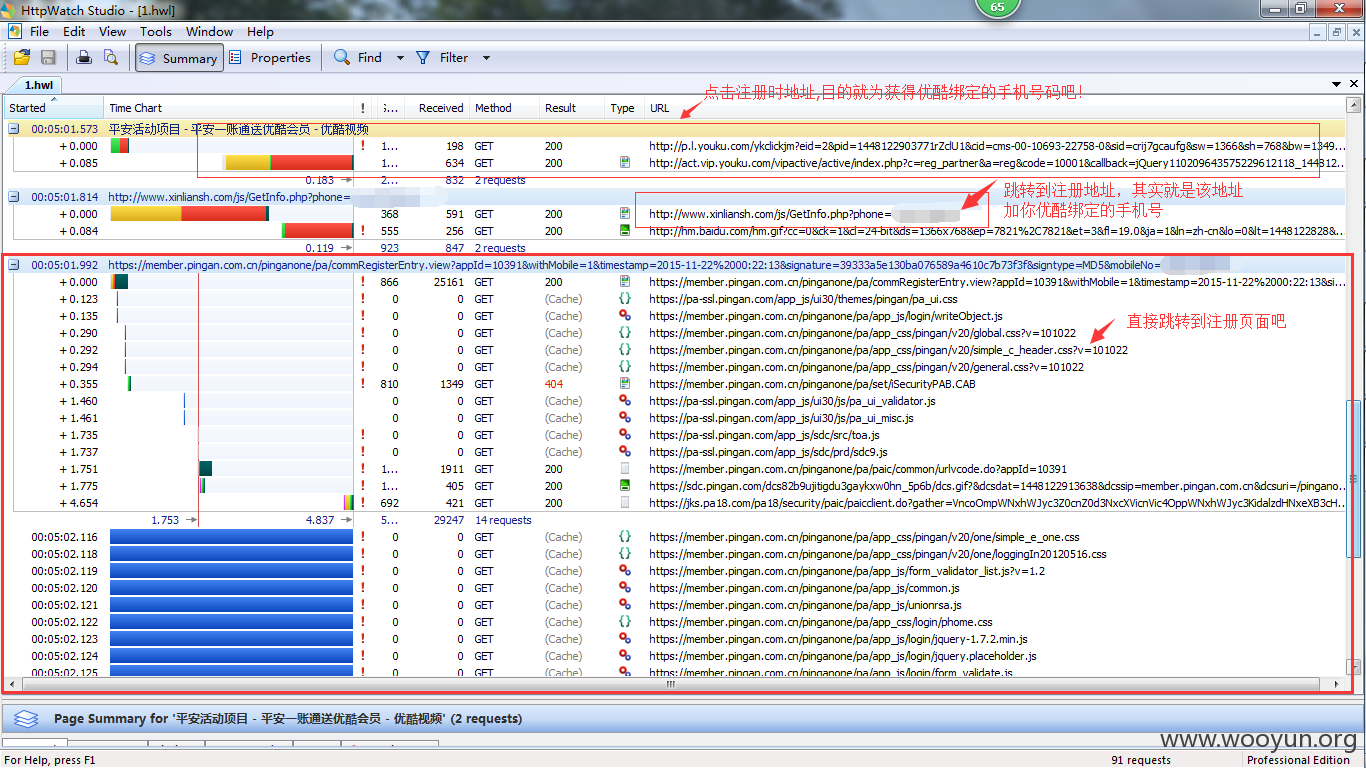Click the '14 requests' group summary
This screenshot has width=1366, height=768.
[503, 520]
